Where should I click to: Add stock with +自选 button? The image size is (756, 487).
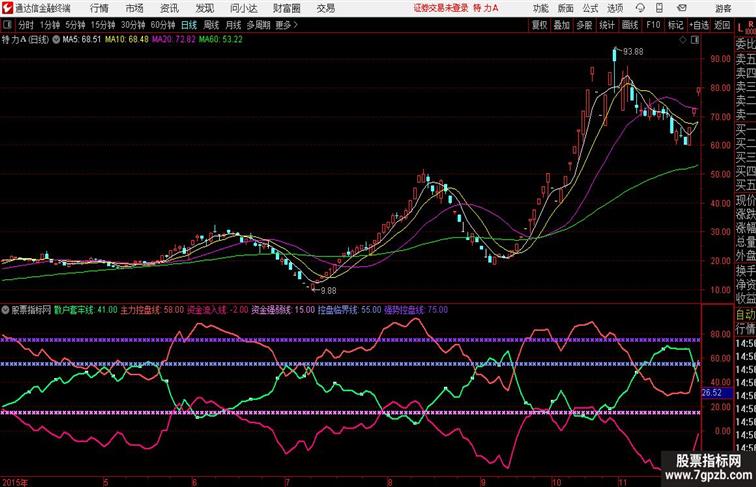pyautogui.click(x=699, y=25)
